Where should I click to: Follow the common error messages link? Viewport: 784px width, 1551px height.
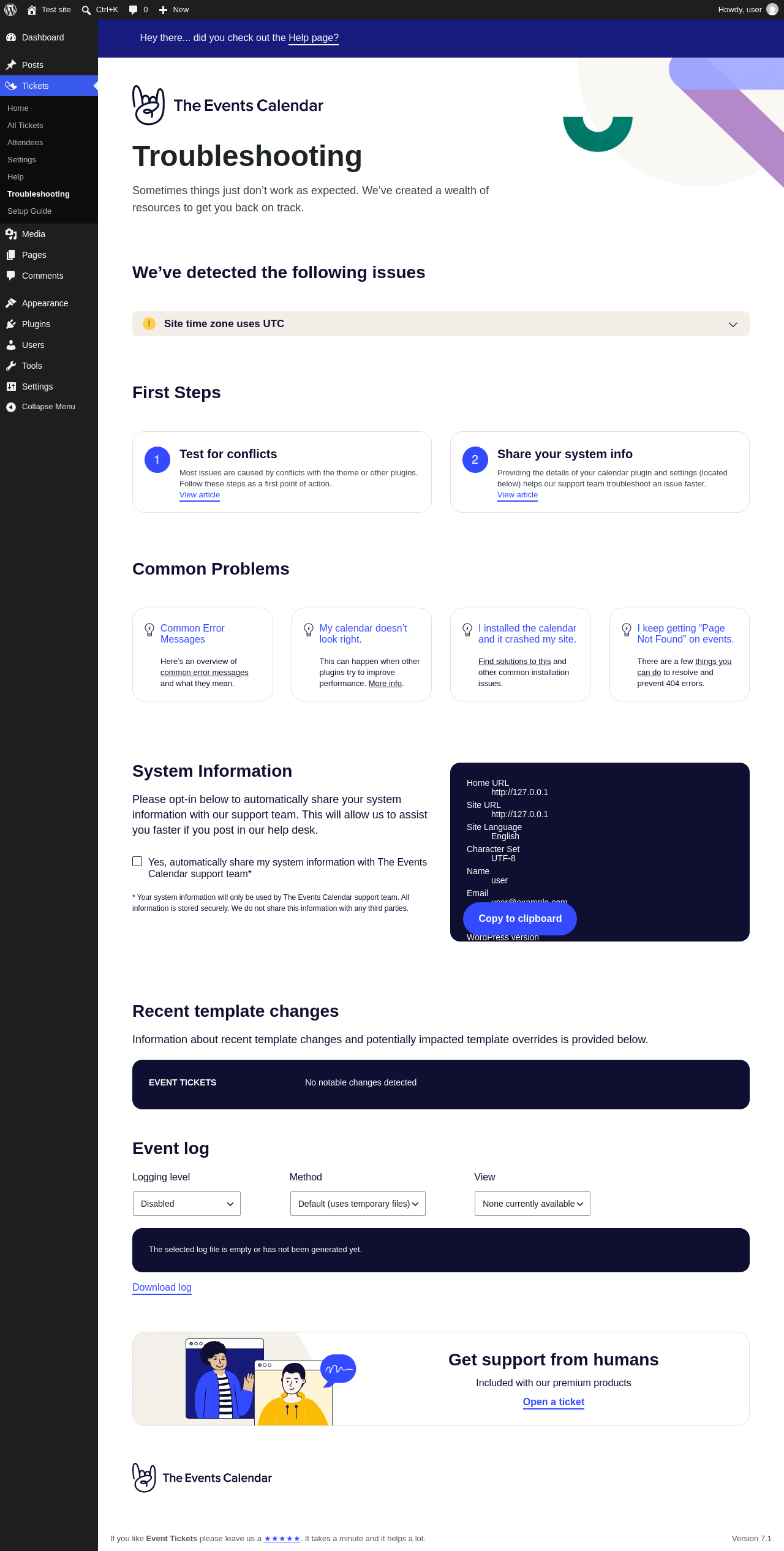tap(205, 673)
